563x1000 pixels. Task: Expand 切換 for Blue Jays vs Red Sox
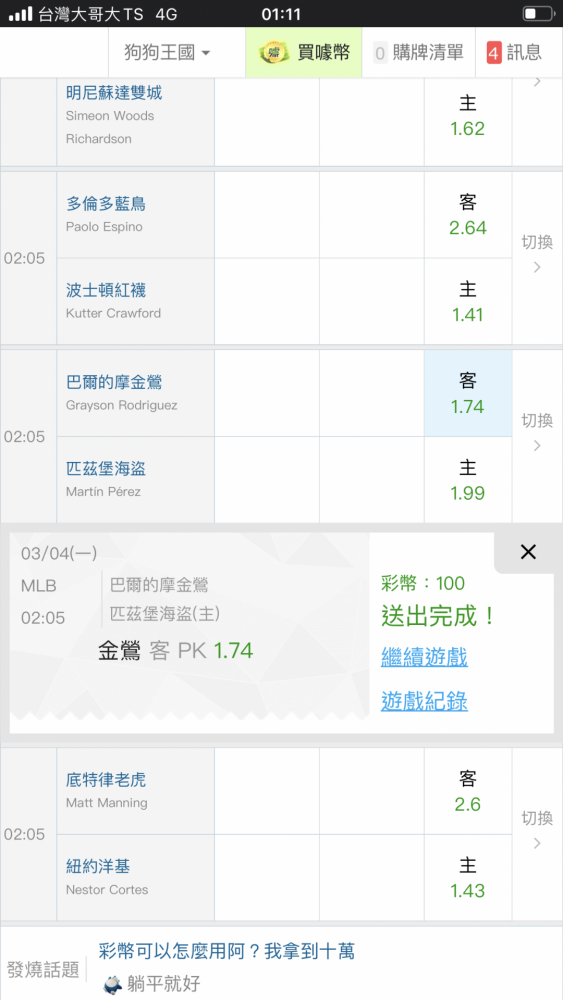(x=537, y=254)
